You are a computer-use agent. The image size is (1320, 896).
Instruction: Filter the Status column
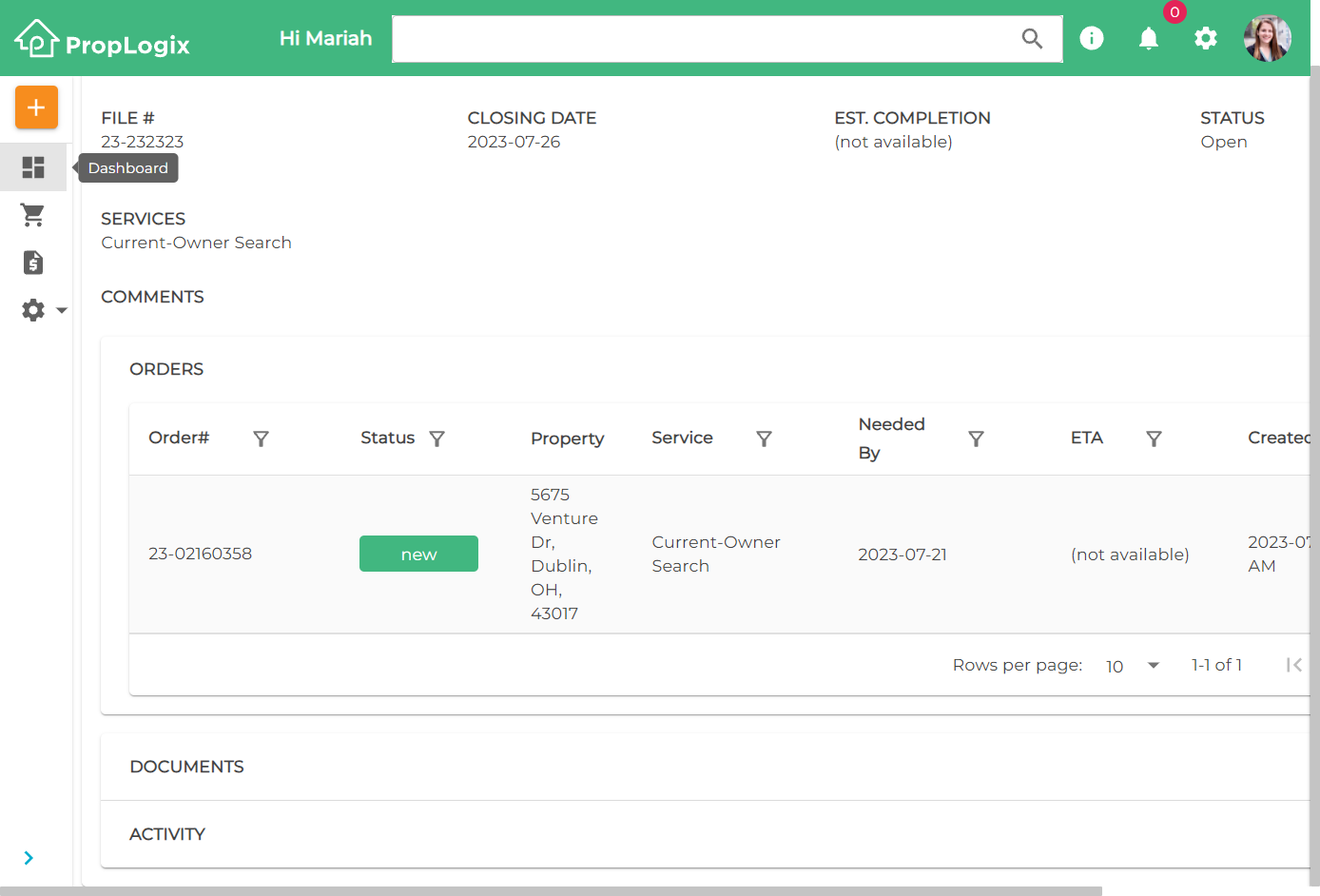(437, 438)
